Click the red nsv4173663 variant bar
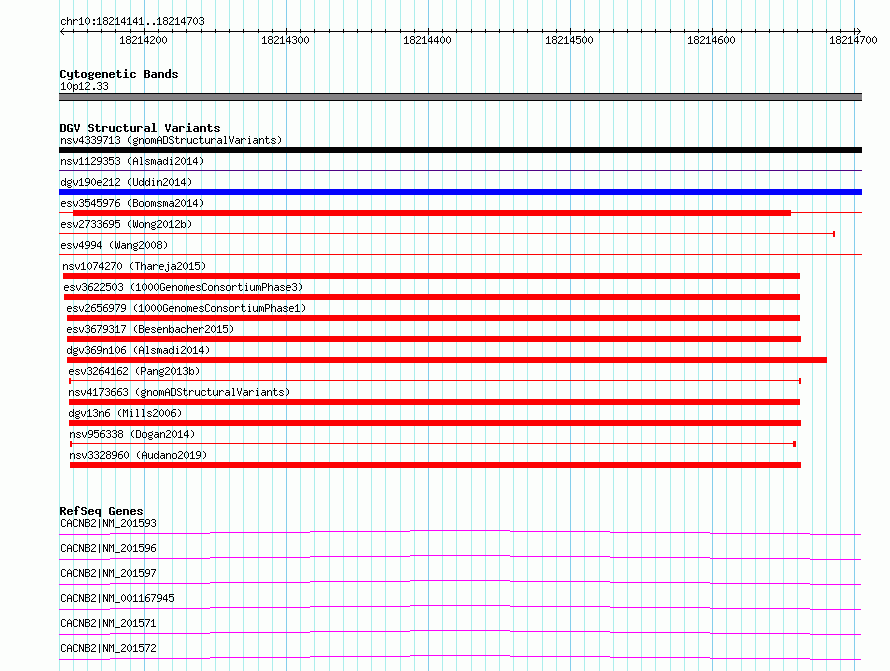 tap(434, 402)
